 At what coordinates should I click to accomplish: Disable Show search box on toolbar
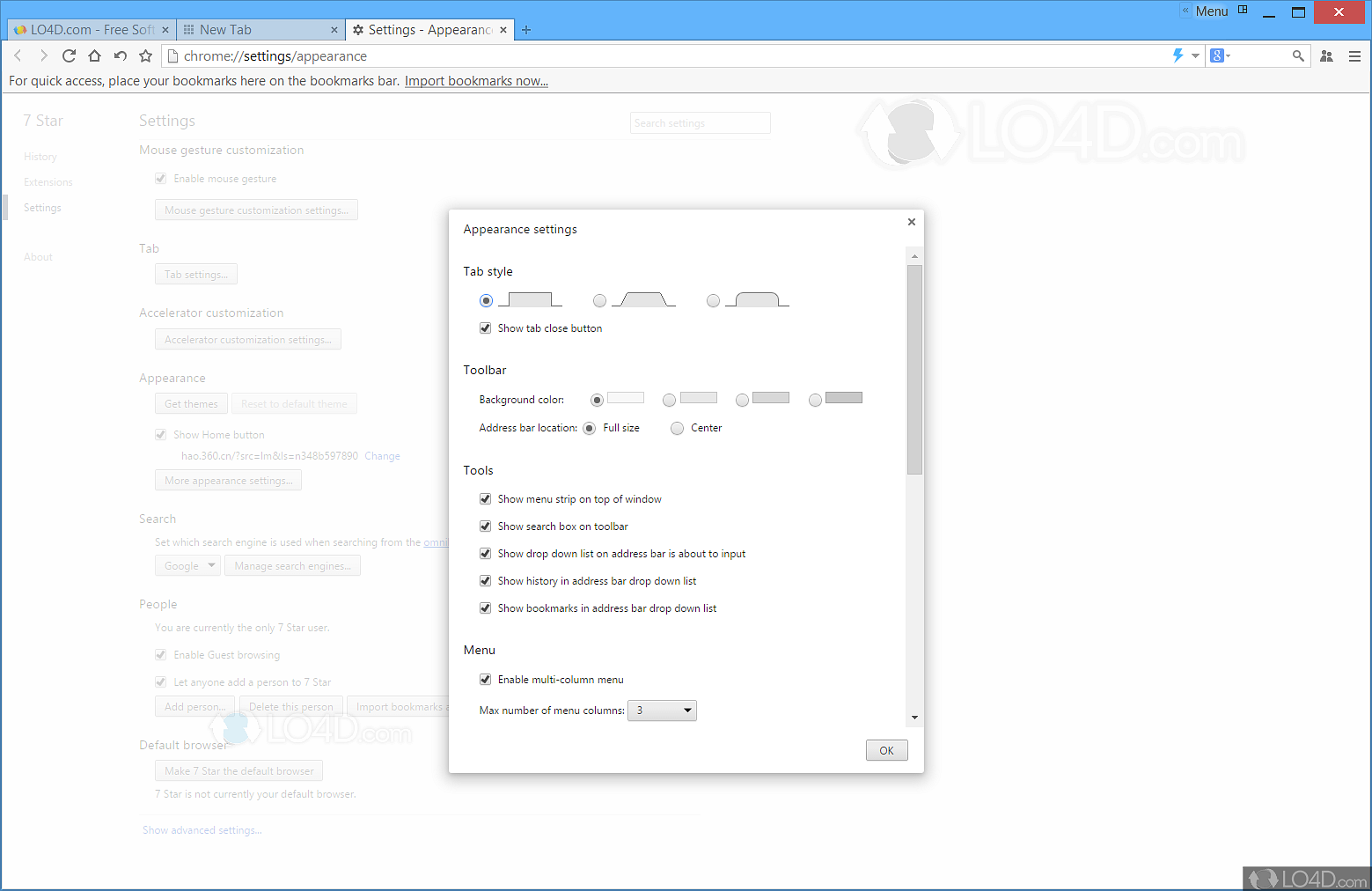(x=485, y=526)
